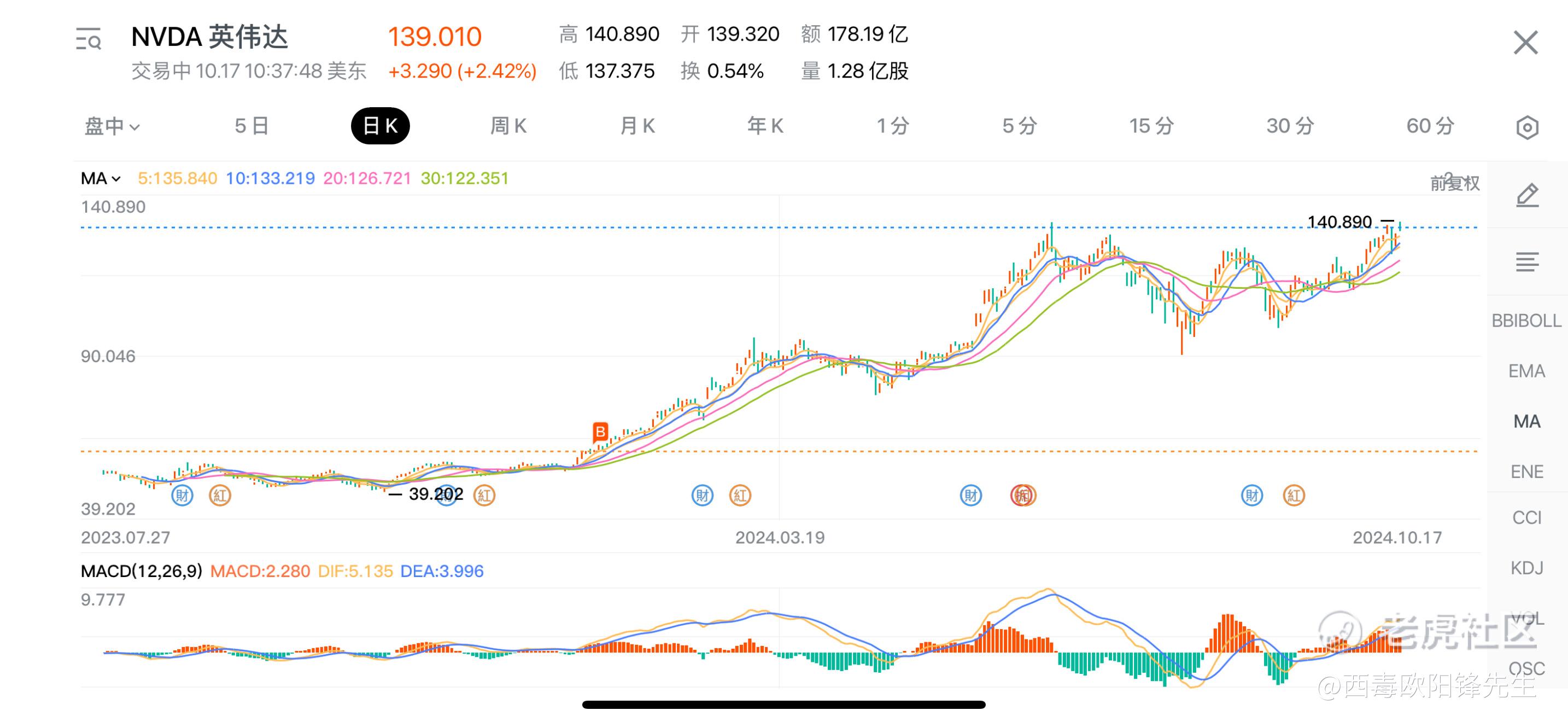Close the full-screen chart view
1568x722 pixels.
click(x=1525, y=43)
